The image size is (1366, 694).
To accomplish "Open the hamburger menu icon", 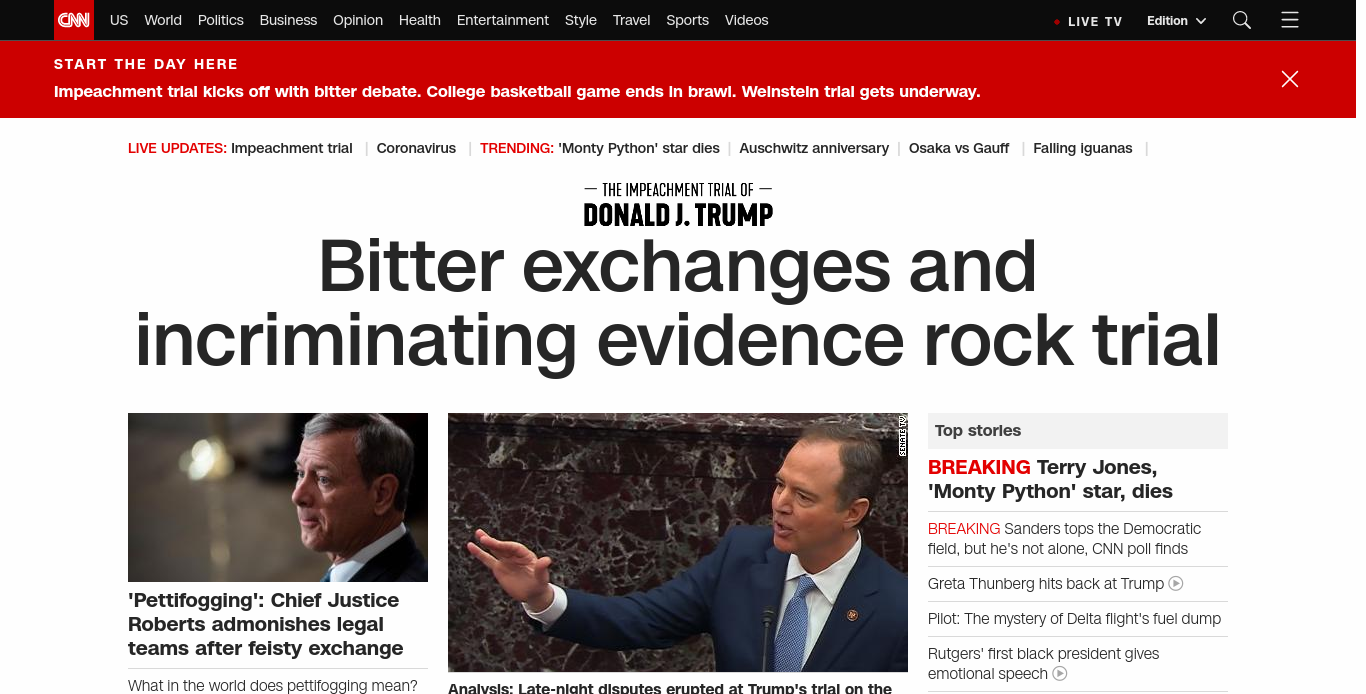I will 1290,20.
